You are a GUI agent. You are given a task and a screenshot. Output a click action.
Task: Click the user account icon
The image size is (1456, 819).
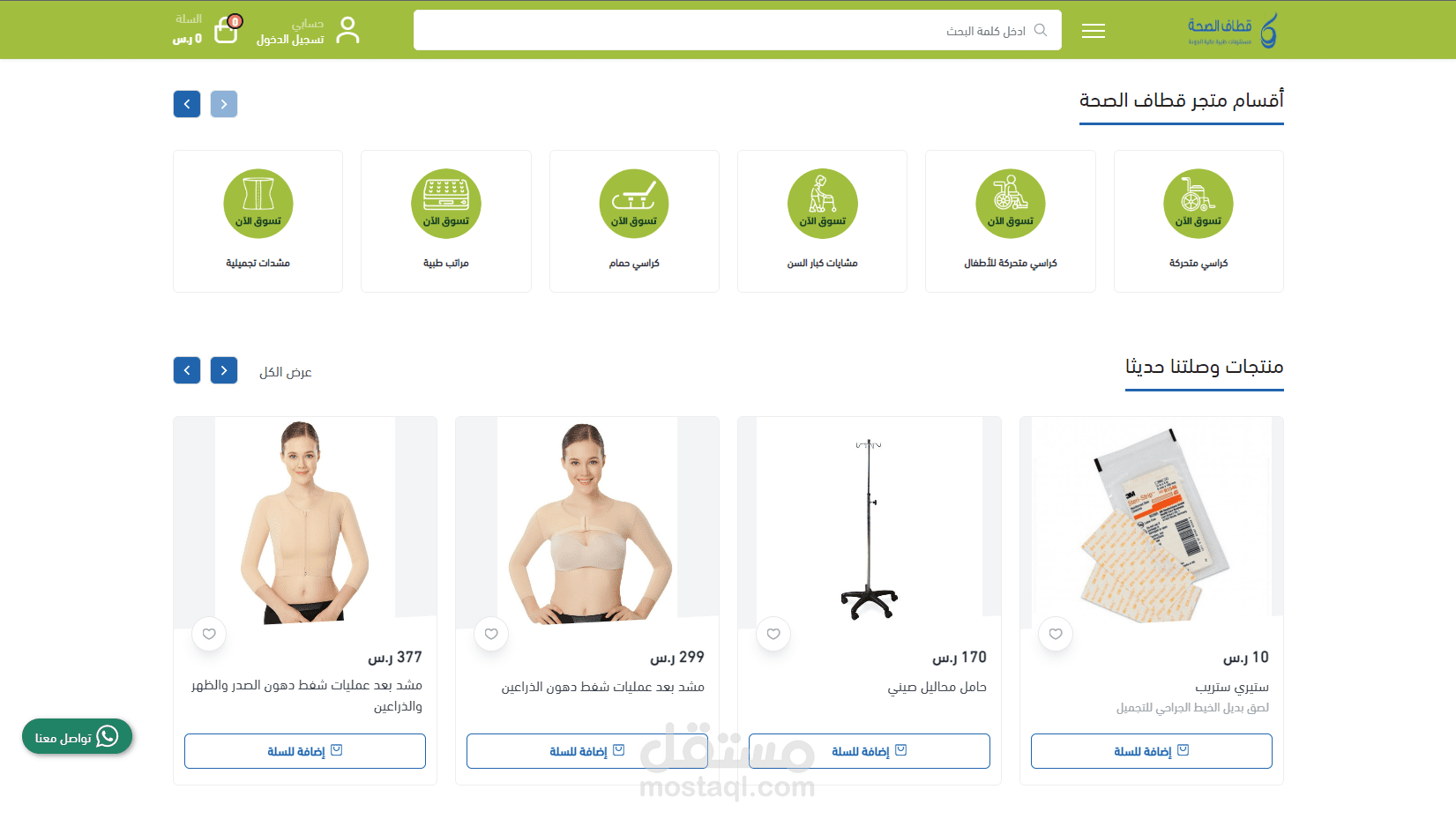[x=348, y=30]
